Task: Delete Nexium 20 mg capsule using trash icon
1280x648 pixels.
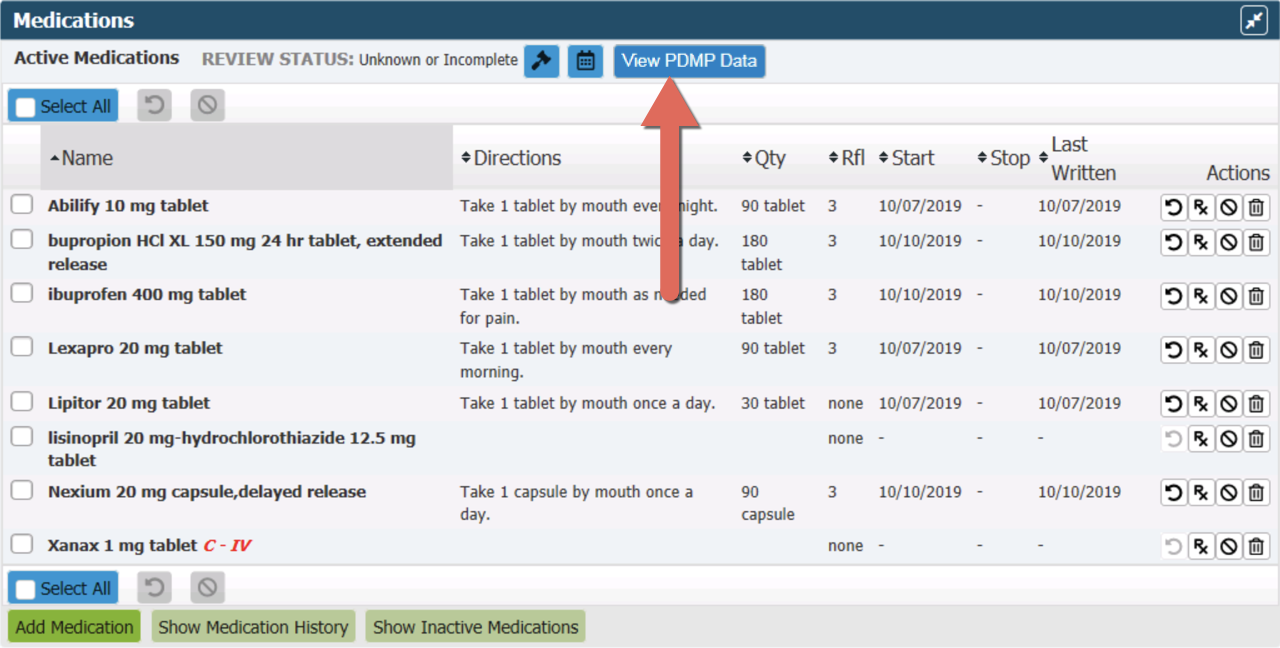Action: (1257, 493)
